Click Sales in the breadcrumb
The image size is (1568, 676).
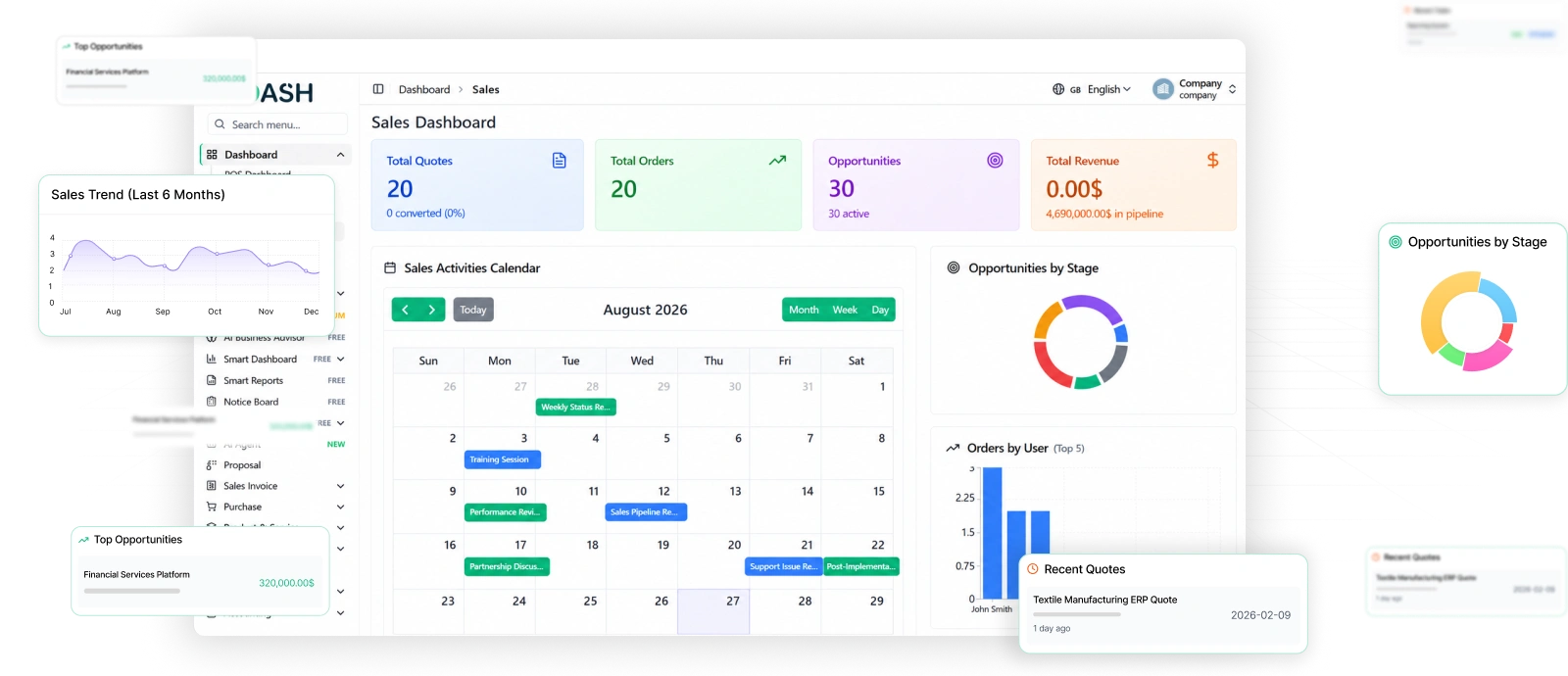click(x=486, y=89)
